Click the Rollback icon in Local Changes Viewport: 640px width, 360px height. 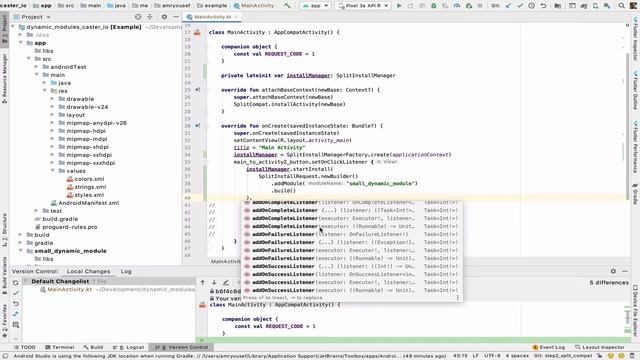16,304
